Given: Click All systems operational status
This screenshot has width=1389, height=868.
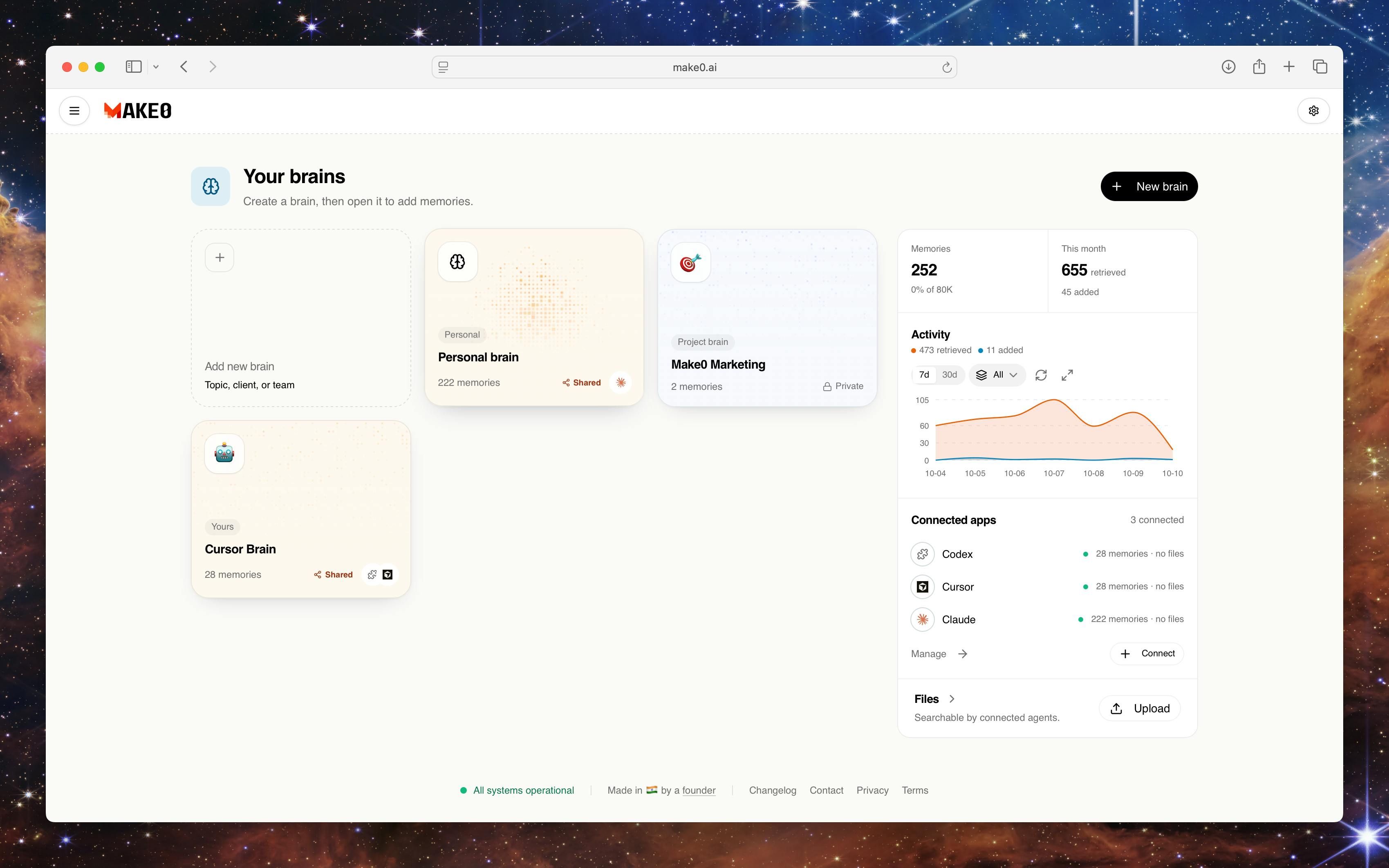Looking at the screenshot, I should pyautogui.click(x=517, y=790).
